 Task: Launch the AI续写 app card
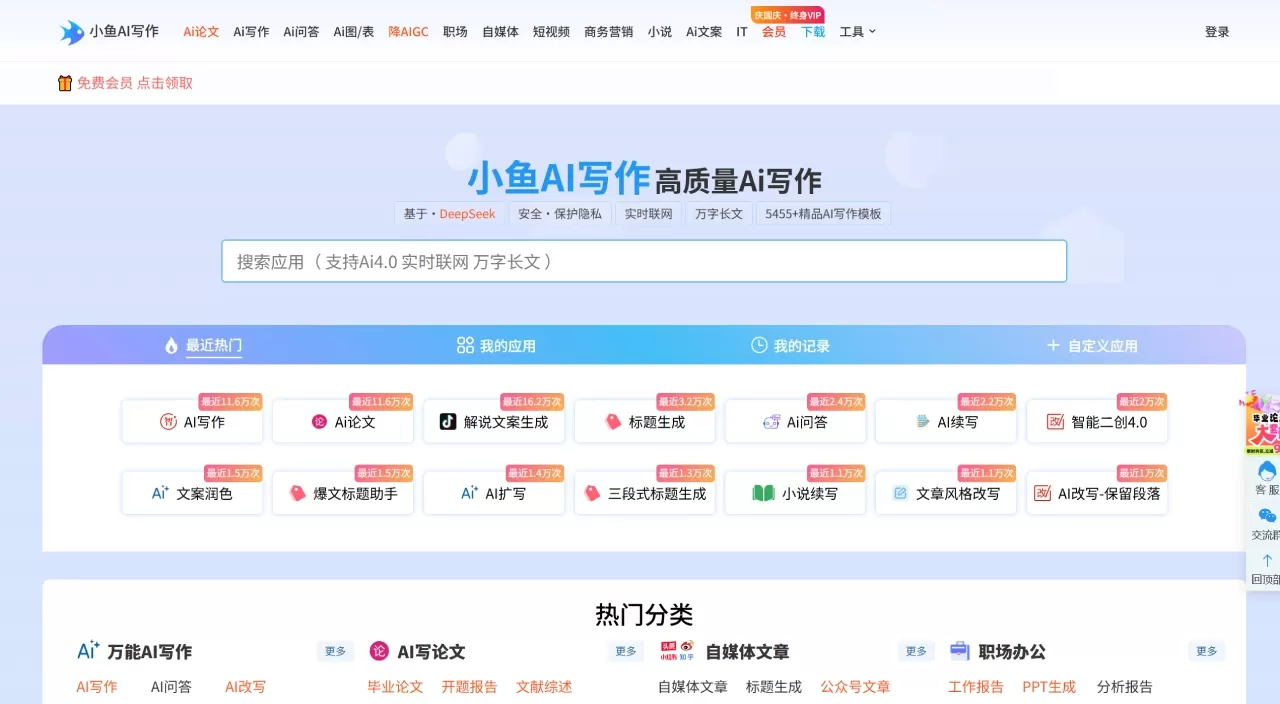946,422
